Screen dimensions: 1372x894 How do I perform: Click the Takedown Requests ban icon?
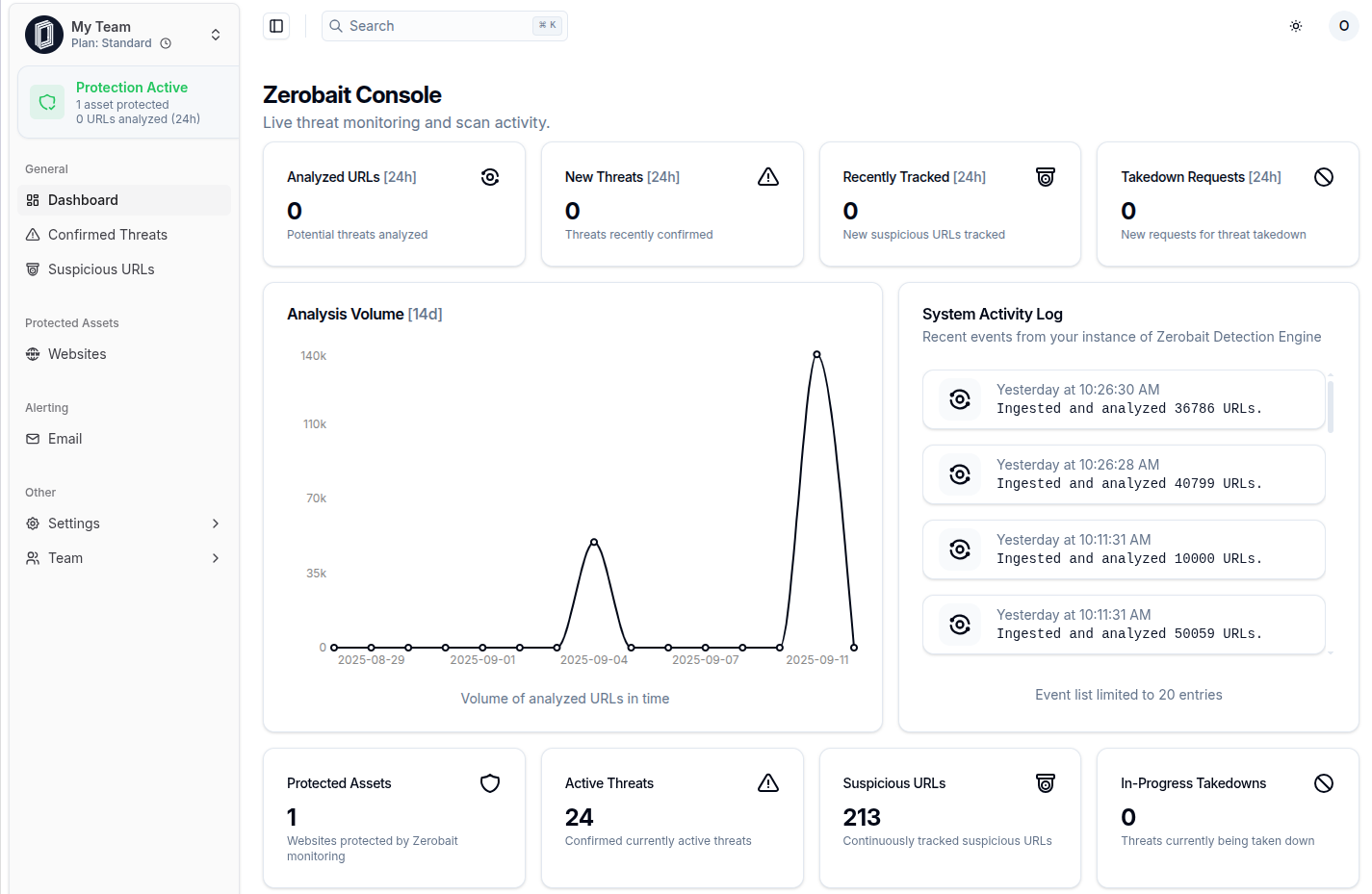click(1324, 177)
